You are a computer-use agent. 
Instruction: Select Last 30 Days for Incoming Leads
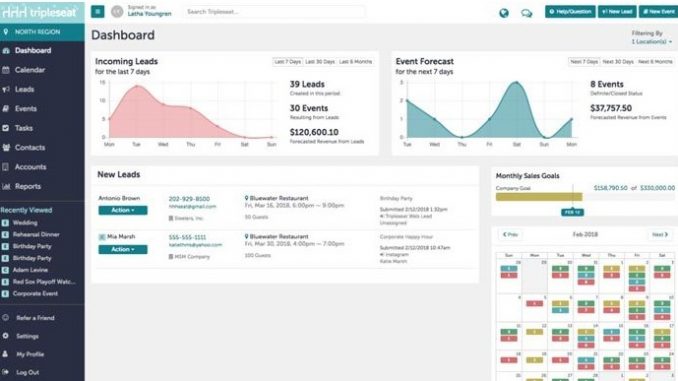pyautogui.click(x=320, y=62)
